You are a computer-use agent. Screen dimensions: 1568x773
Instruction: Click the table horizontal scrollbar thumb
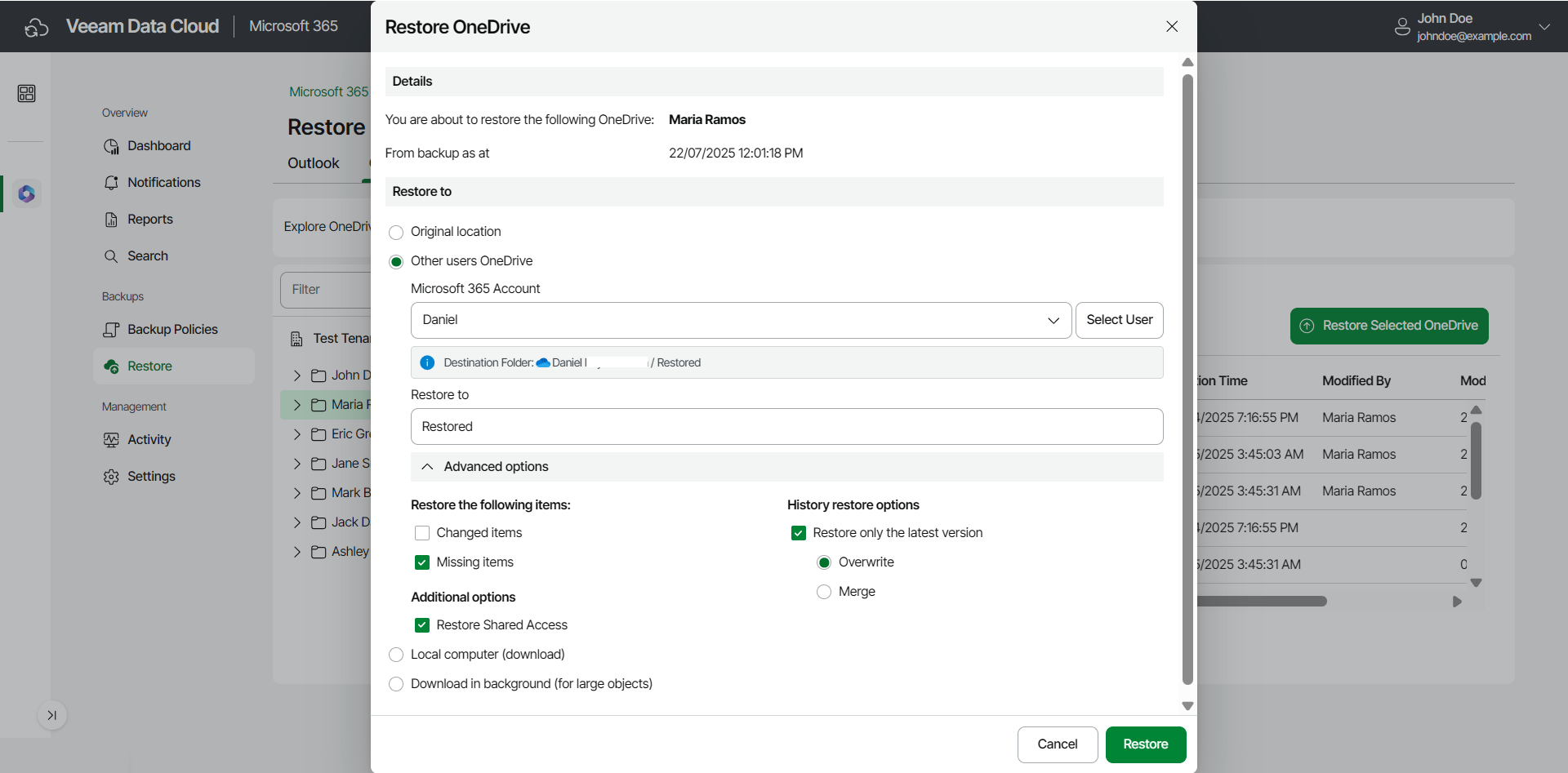[1261, 602]
